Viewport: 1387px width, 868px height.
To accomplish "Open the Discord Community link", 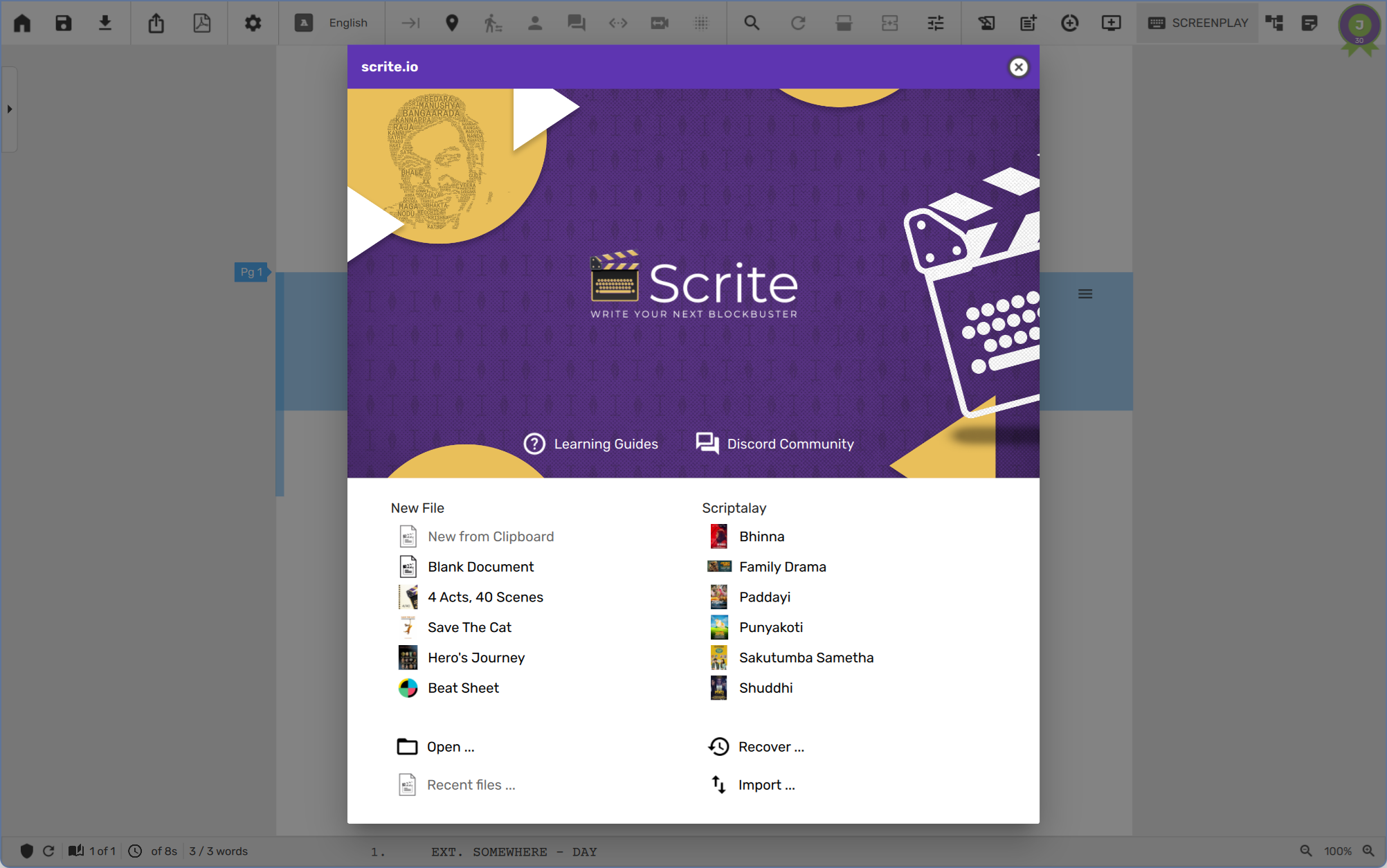I will pyautogui.click(x=774, y=444).
